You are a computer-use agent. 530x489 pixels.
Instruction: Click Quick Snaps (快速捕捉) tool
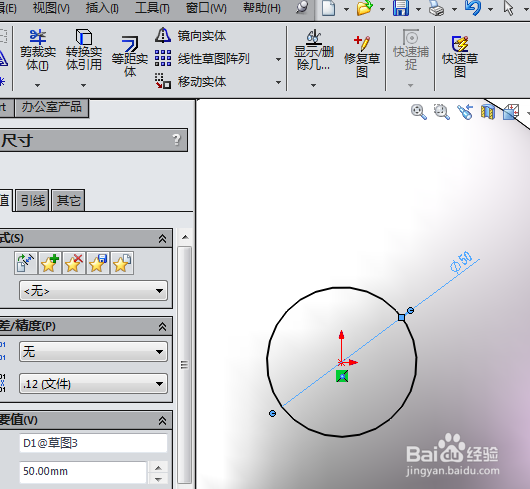pos(411,50)
